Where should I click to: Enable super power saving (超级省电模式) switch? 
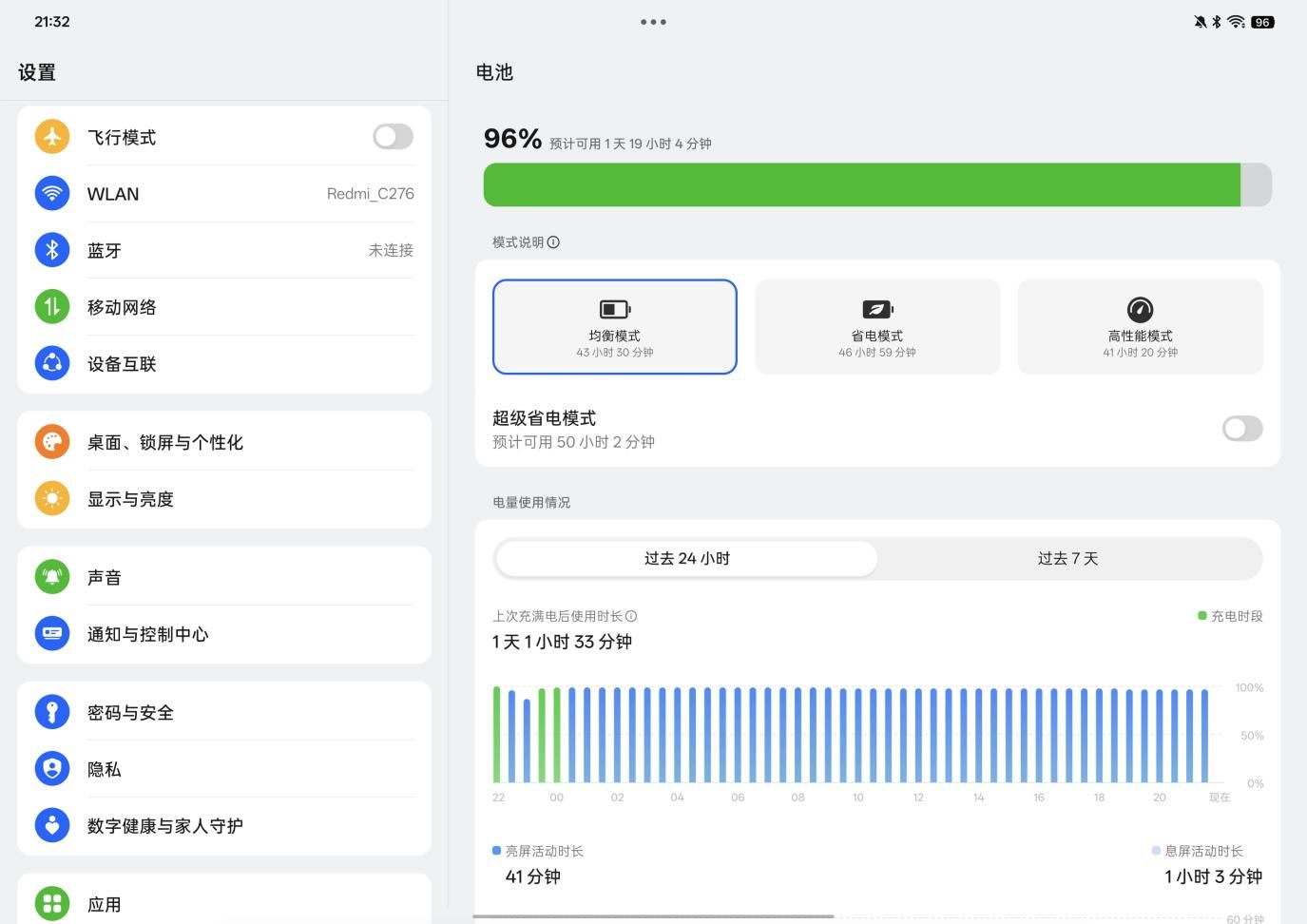pos(1241,429)
